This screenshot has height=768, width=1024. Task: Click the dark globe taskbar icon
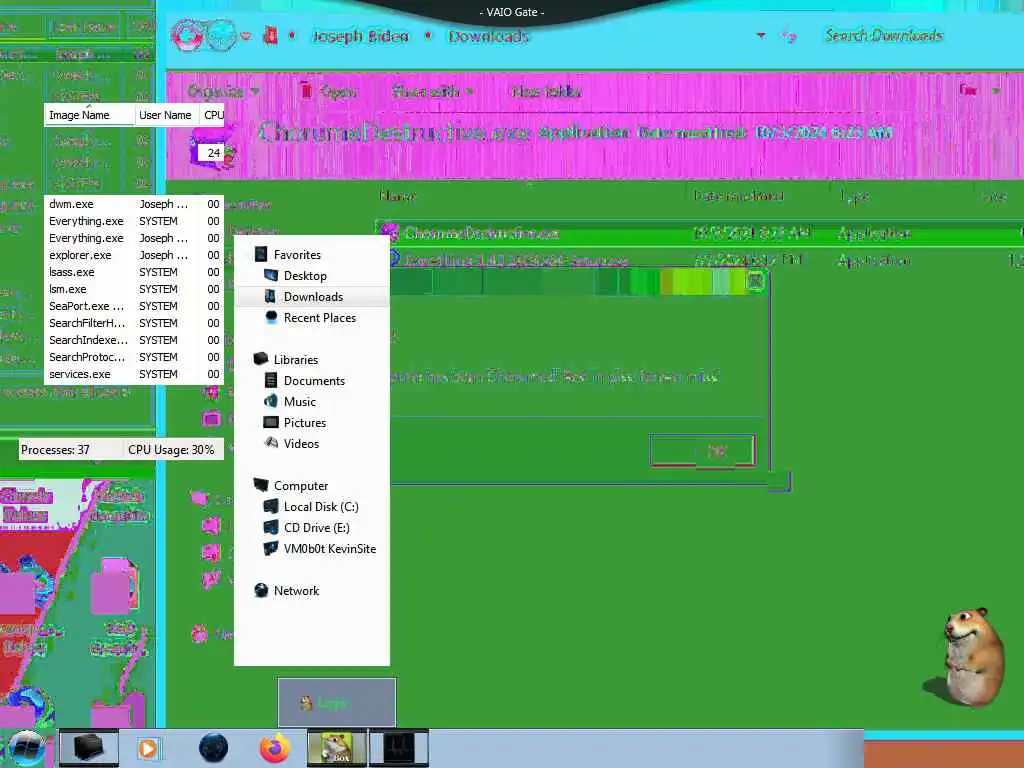pos(213,748)
